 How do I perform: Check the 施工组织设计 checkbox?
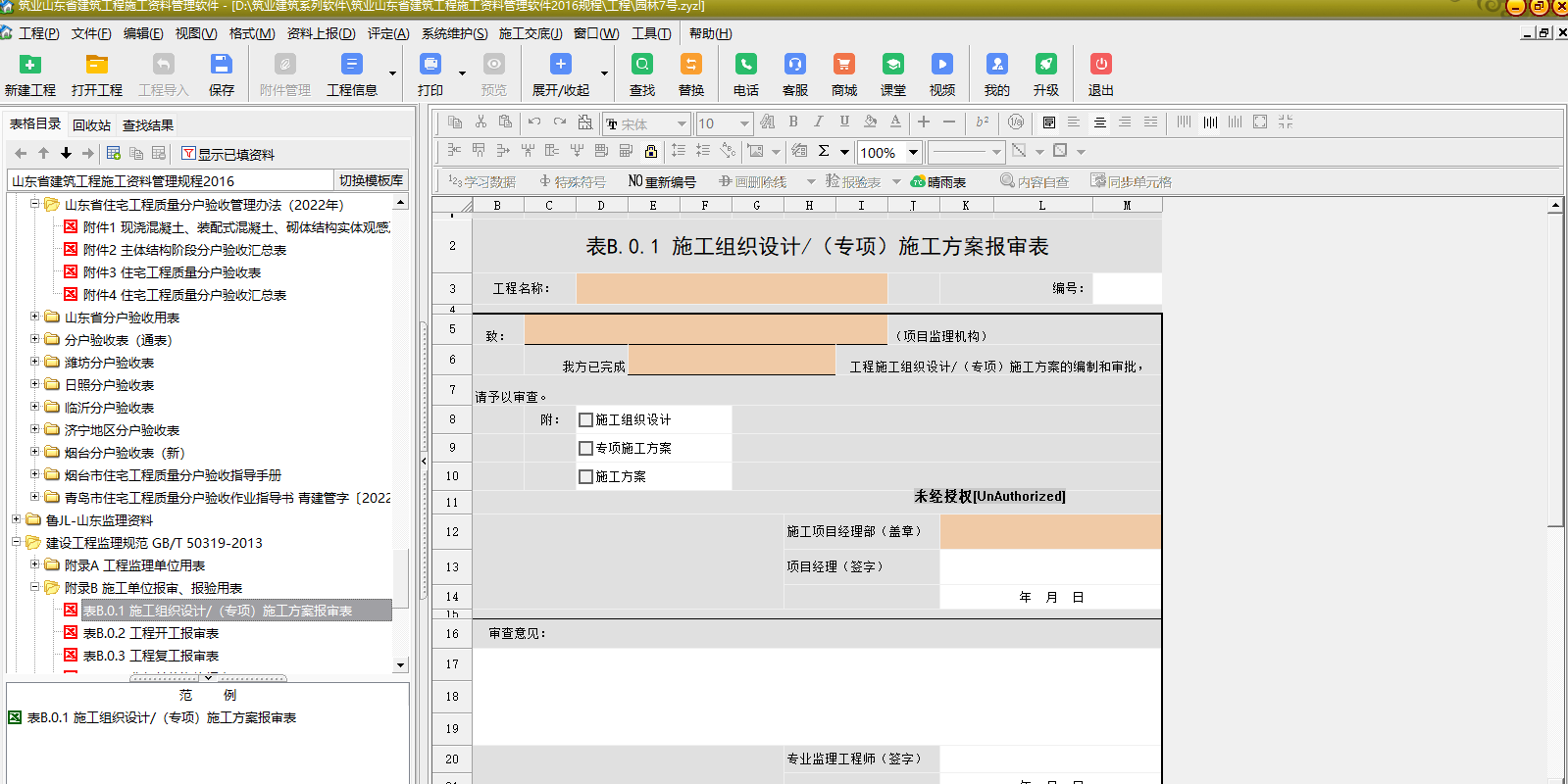click(586, 419)
